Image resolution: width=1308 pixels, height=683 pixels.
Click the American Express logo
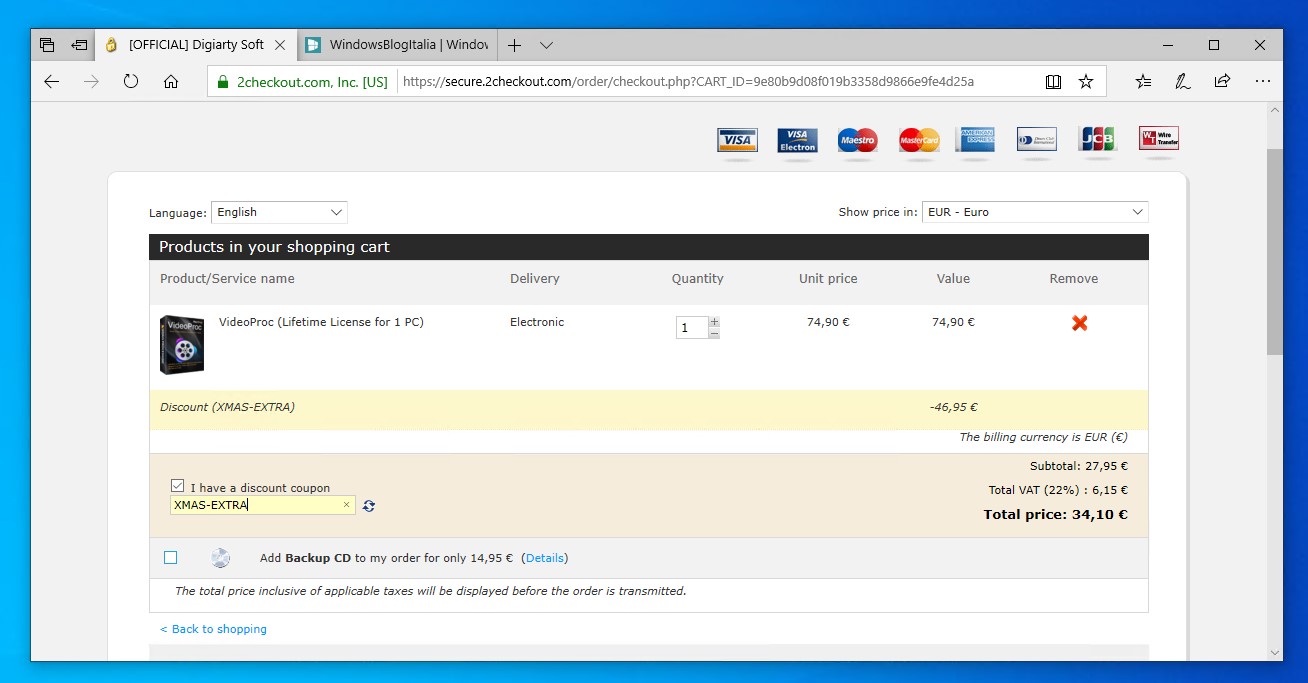[x=975, y=139]
